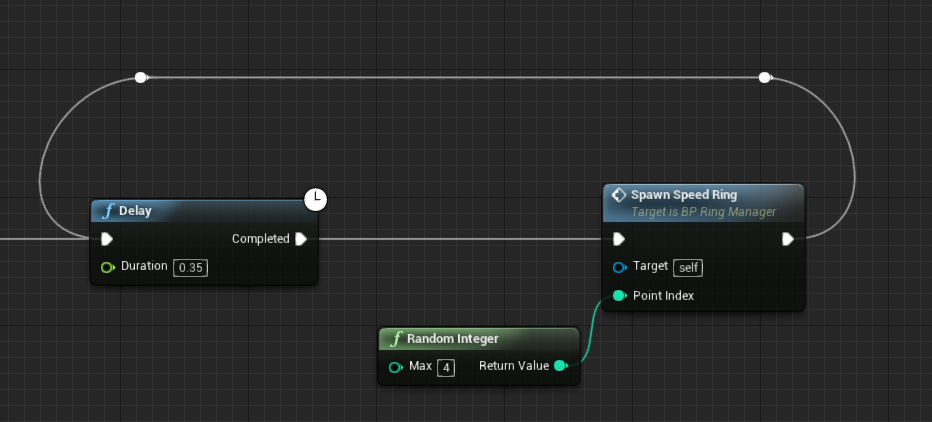The width and height of the screenshot is (932, 422).
Task: Select the Delay node title bar
Action: (x=204, y=211)
